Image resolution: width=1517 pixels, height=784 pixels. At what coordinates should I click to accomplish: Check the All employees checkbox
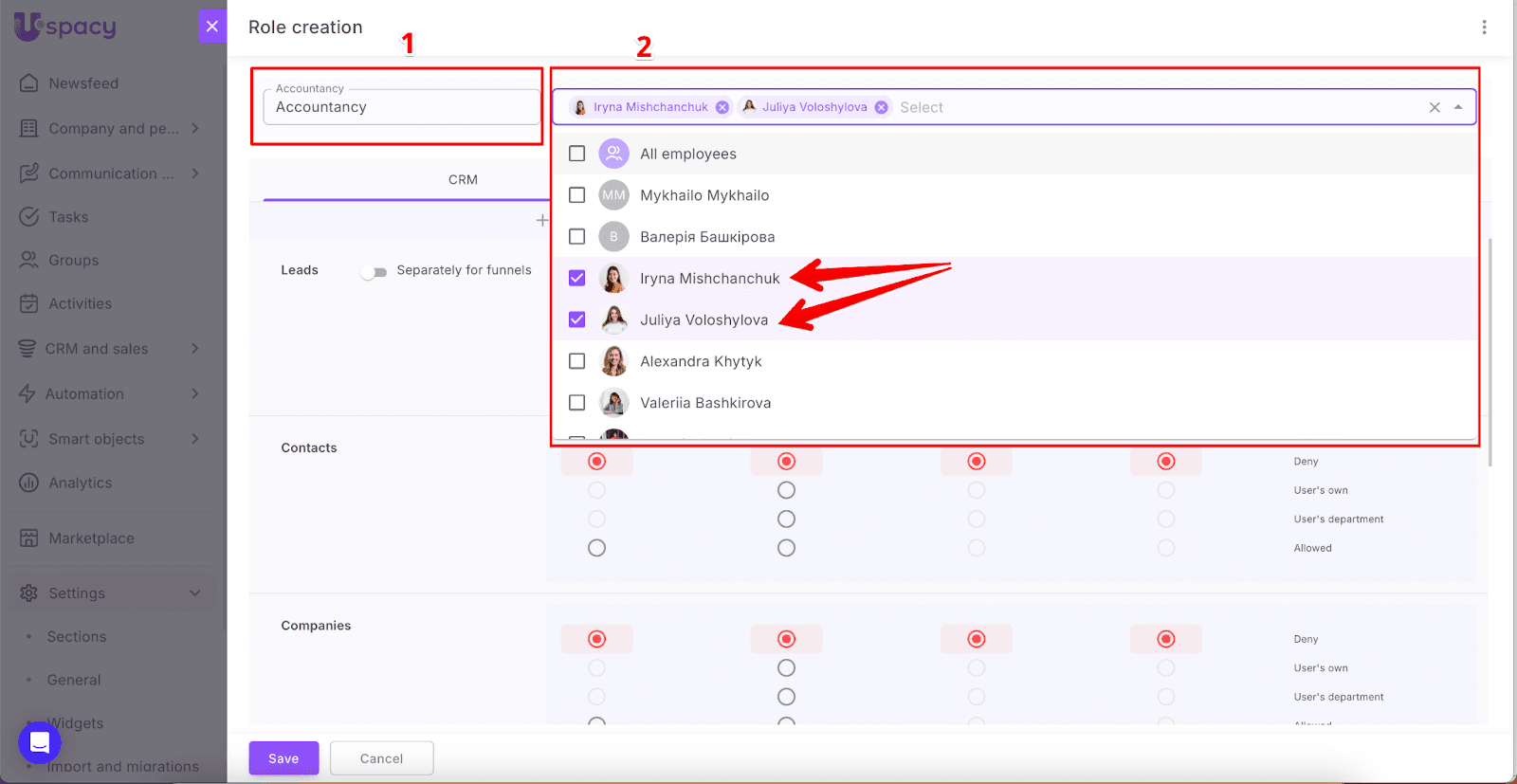[x=576, y=154]
